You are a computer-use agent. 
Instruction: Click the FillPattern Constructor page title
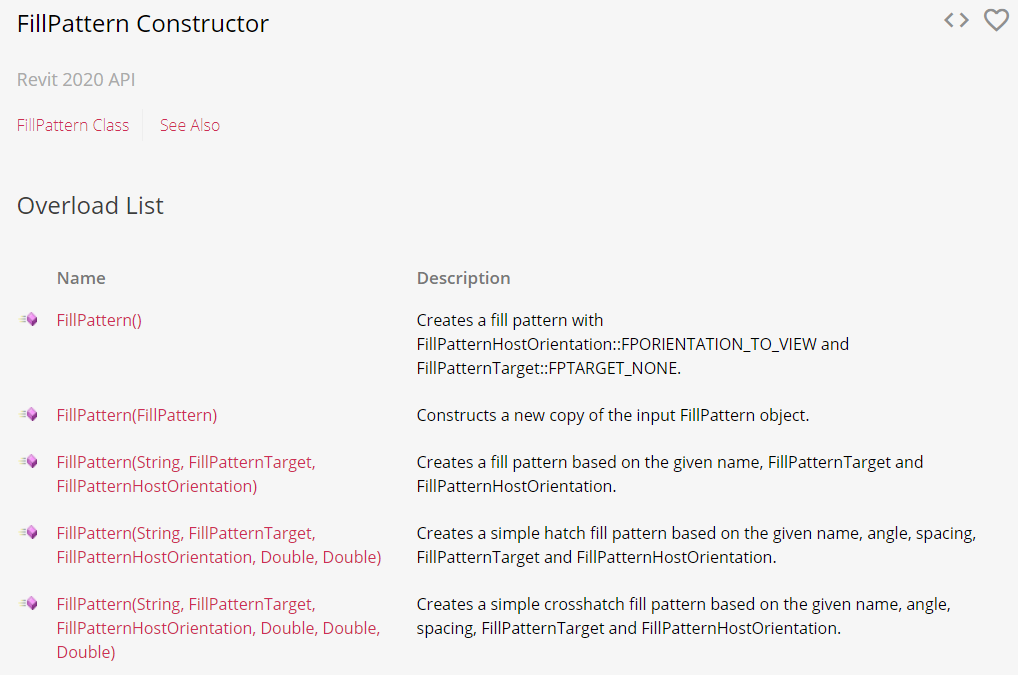[143, 24]
